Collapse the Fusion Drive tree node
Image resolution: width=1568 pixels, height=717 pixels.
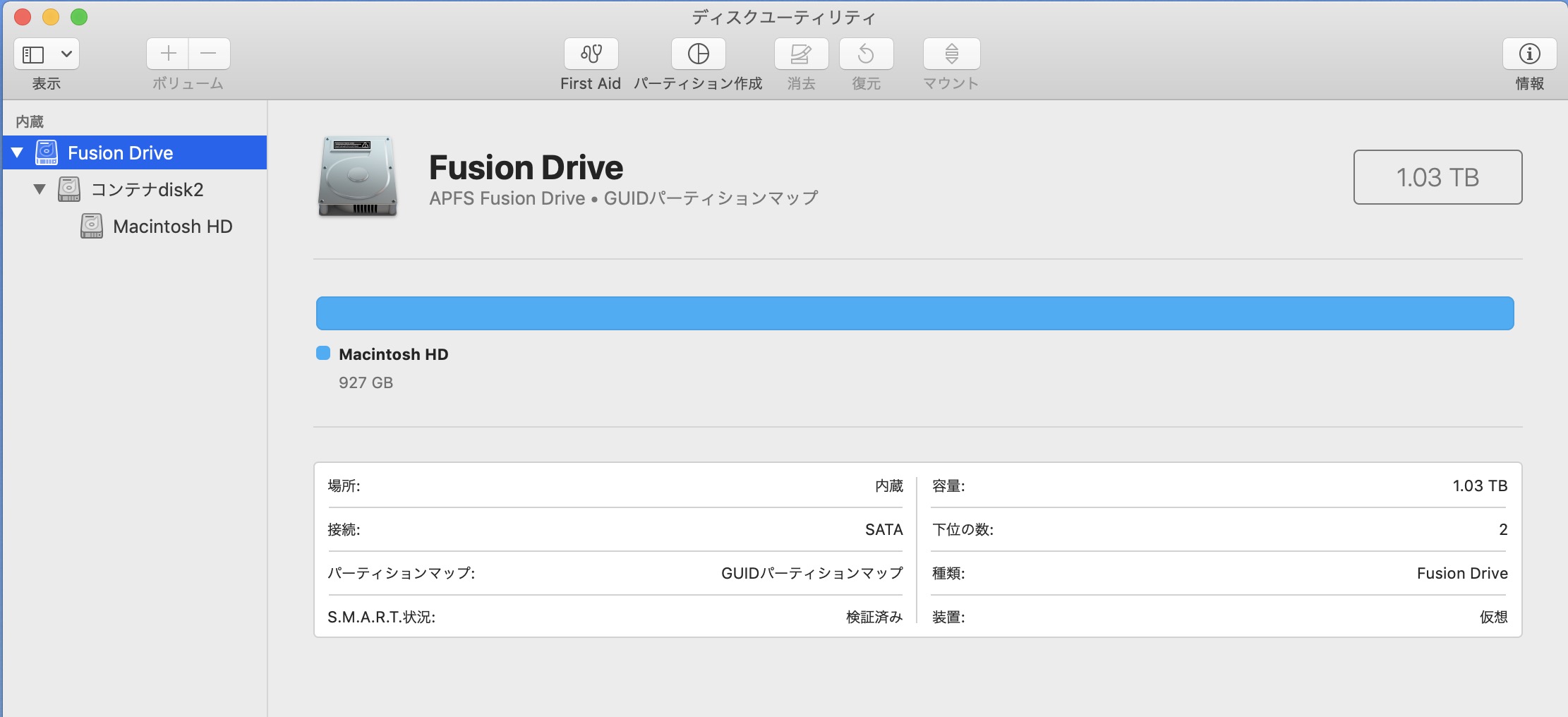(18, 152)
